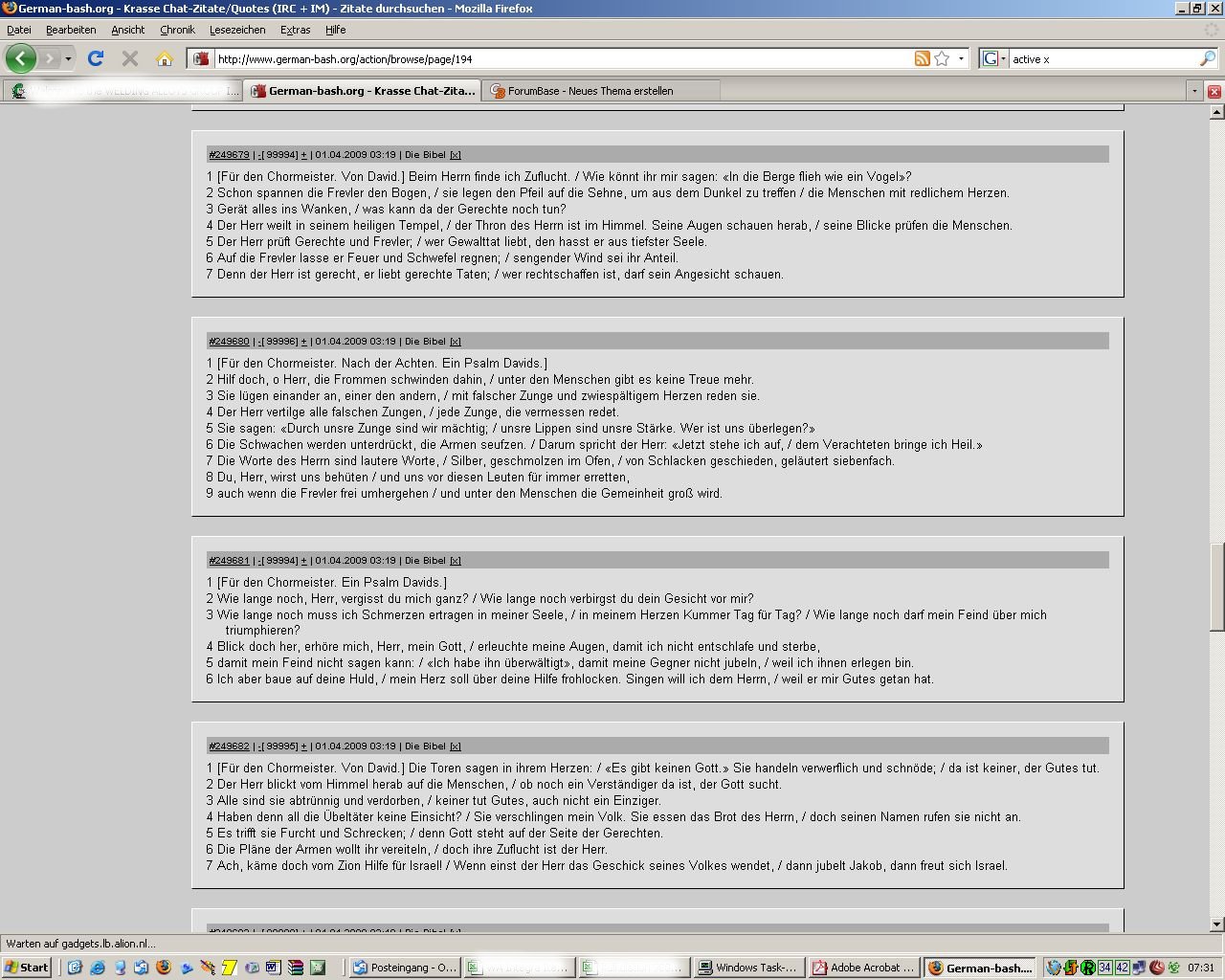This screenshot has height=980, width=1225.
Task: Reload the current page
Action: coord(96,58)
